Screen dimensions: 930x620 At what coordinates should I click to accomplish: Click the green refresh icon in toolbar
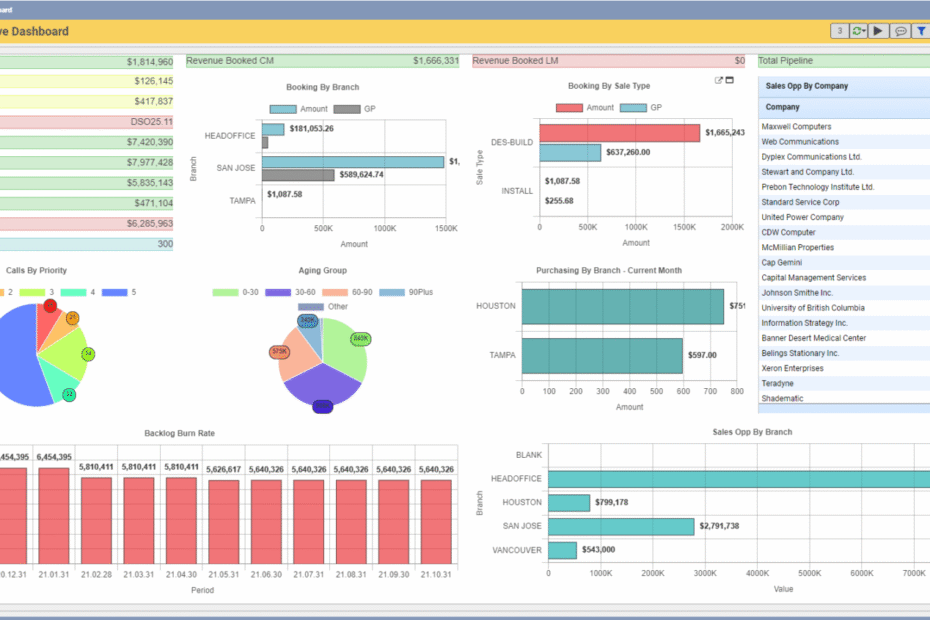coord(857,31)
